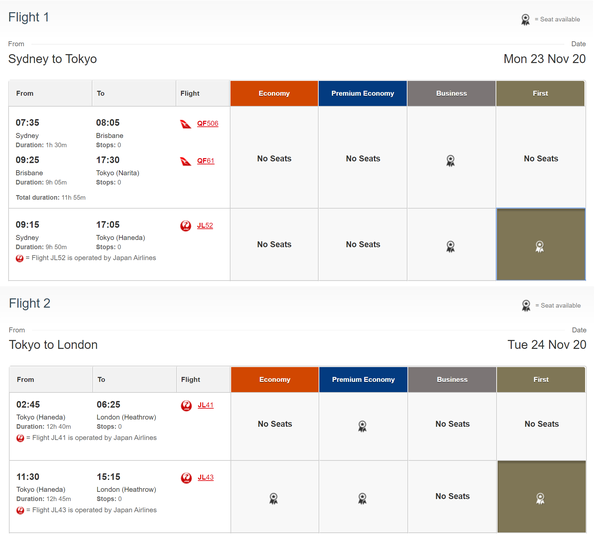Viewport: 596px width, 539px height.
Task: Select Premium Economy seat on JL41
Action: point(363,426)
